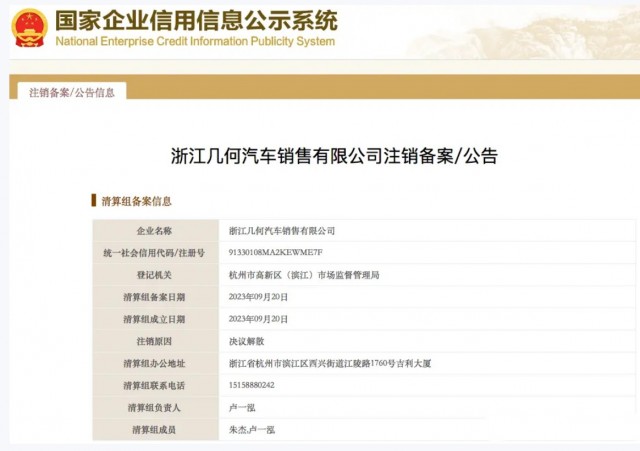Click the national emblem logo

[x=29, y=27]
